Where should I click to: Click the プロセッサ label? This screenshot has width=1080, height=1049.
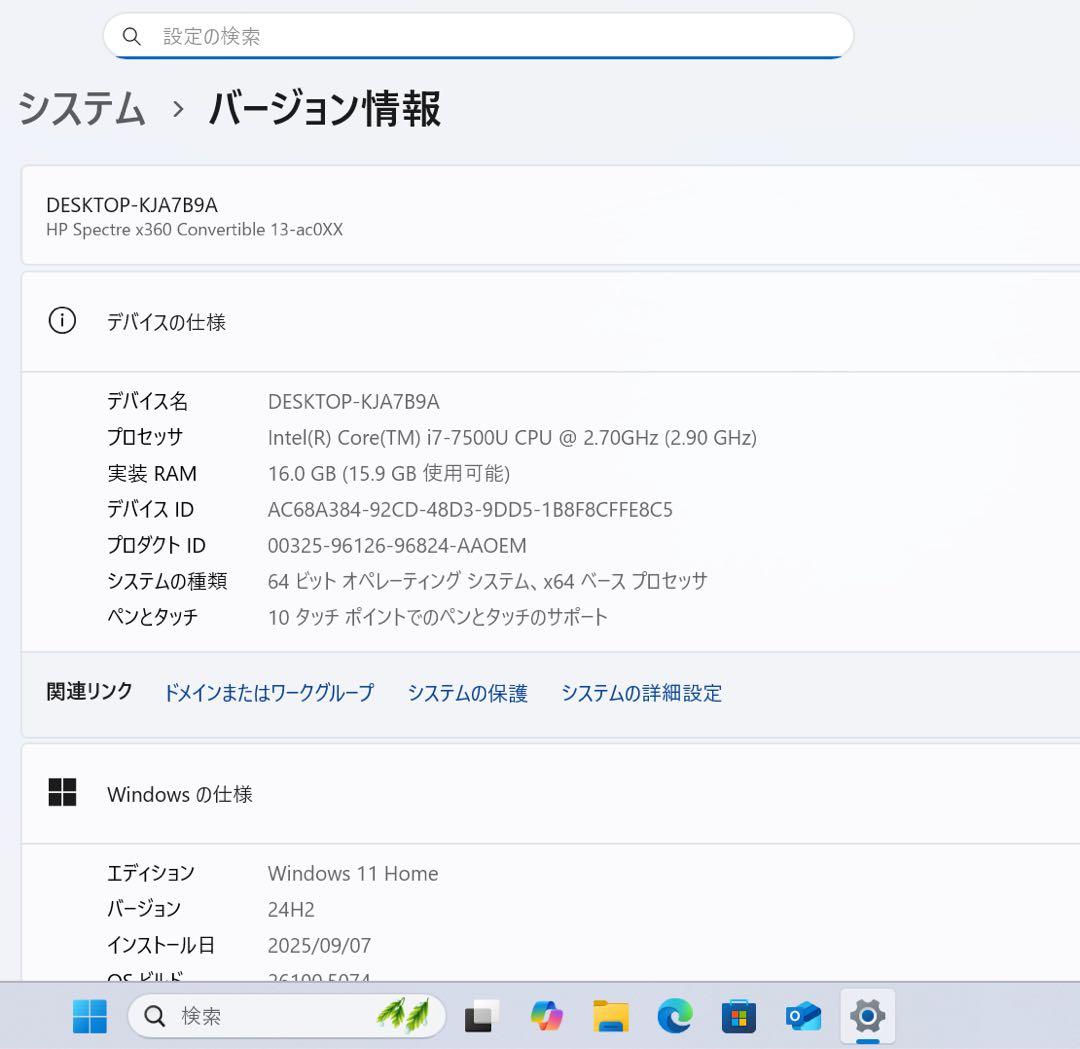pyautogui.click(x=145, y=437)
